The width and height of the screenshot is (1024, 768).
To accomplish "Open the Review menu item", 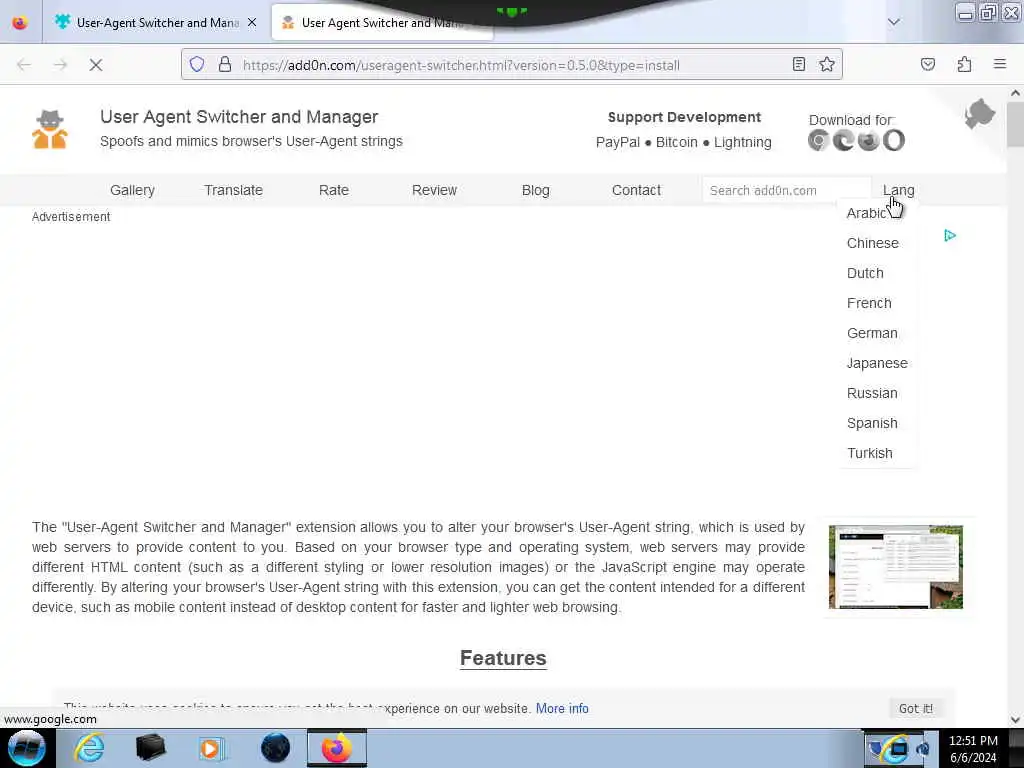I will [434, 190].
